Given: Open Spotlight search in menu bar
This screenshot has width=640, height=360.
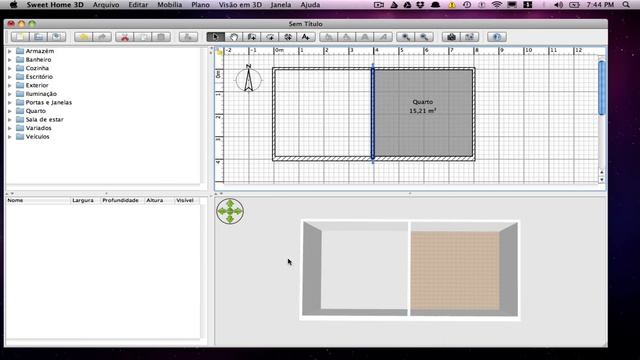Looking at the screenshot, I should tap(626, 5).
